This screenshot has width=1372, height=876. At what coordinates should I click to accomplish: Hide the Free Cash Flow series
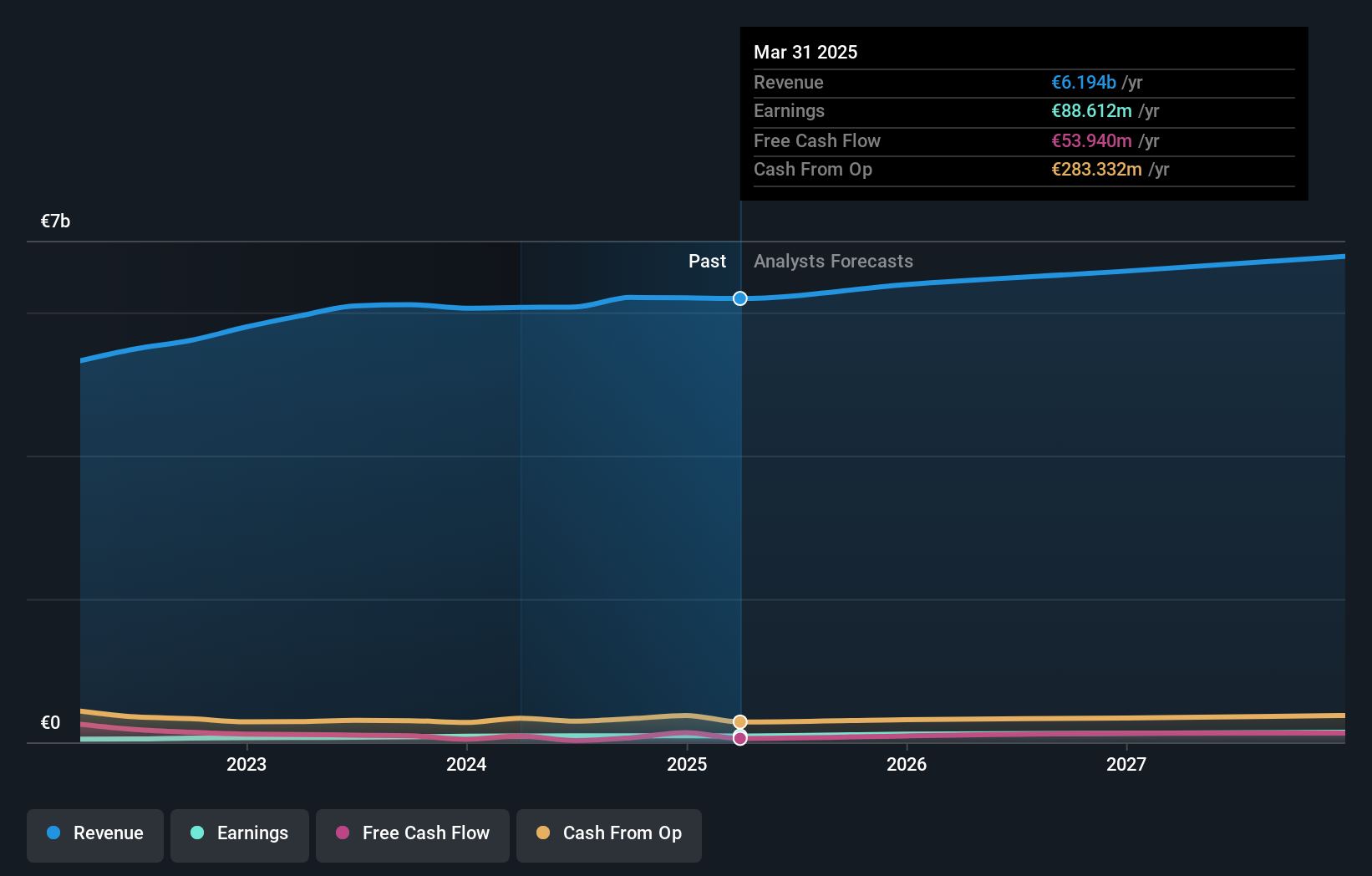(x=412, y=833)
